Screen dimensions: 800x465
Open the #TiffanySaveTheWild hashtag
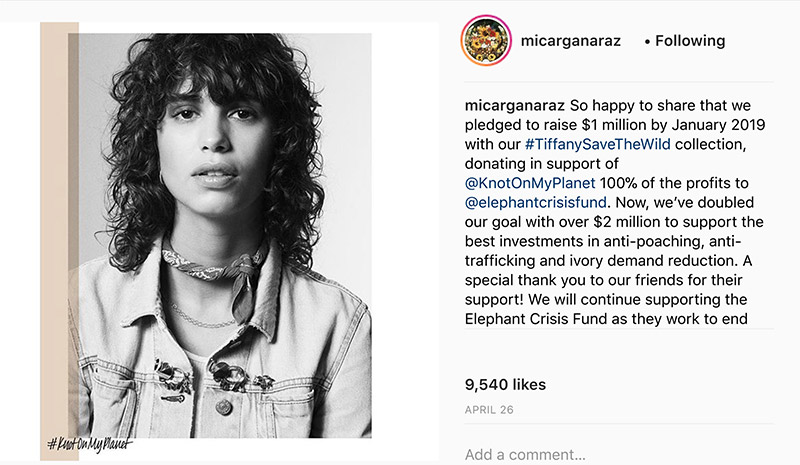click(588, 144)
